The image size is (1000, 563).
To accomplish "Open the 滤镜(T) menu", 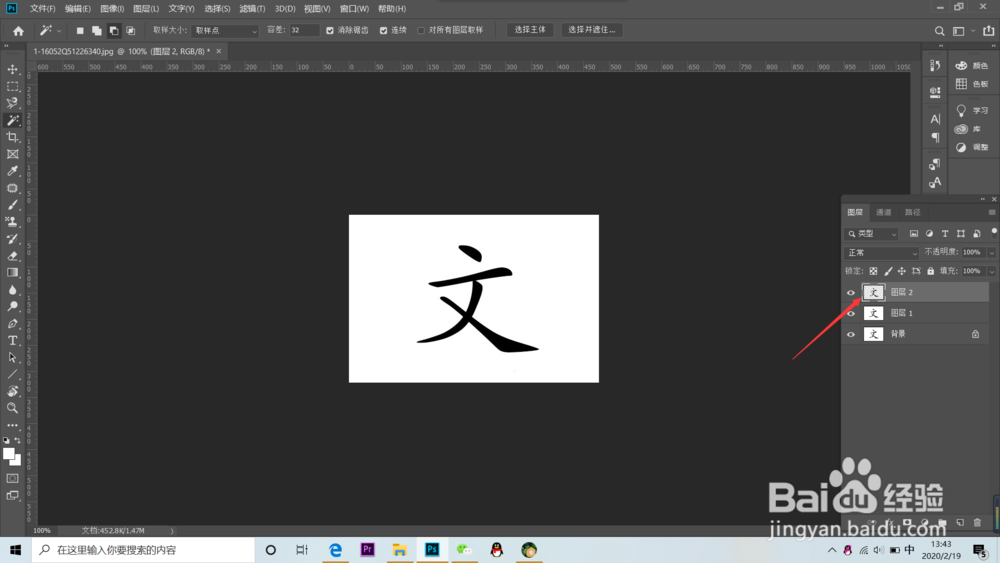I will 252,9.
